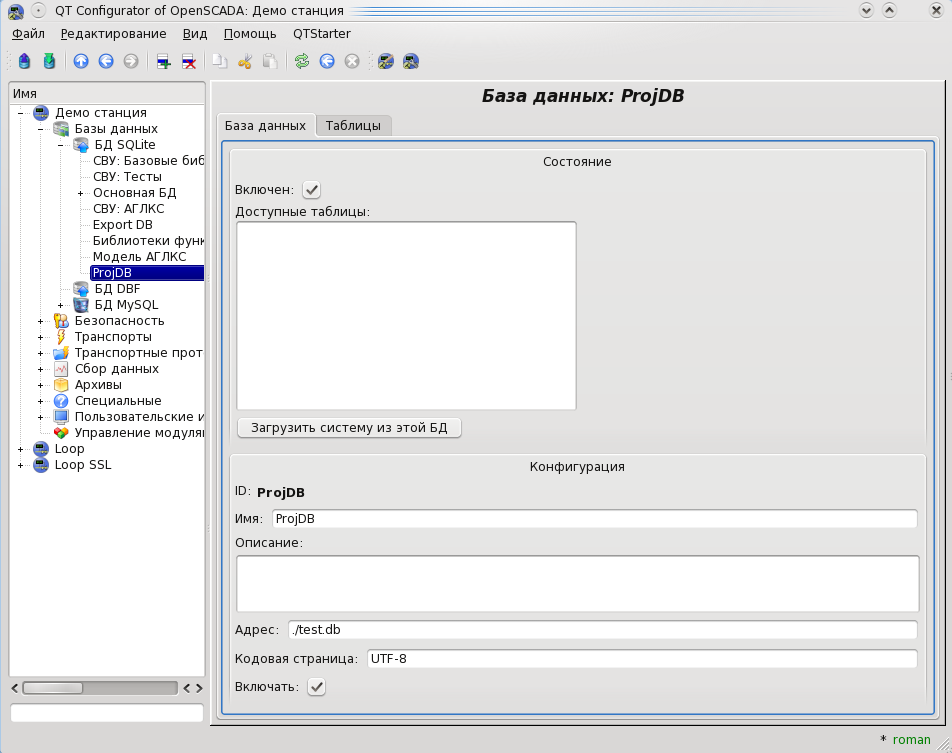
Task: Click the add item toolbar icon
Action: tap(163, 61)
